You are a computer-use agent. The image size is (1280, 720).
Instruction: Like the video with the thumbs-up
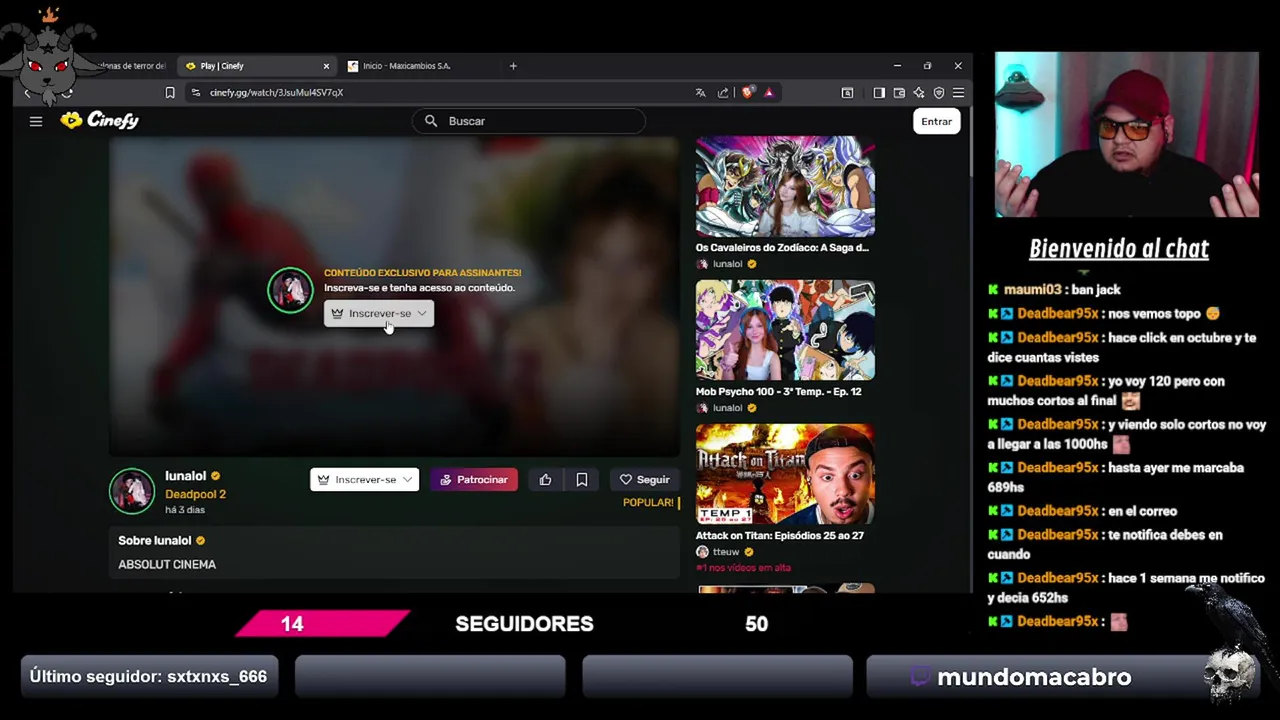pos(545,479)
